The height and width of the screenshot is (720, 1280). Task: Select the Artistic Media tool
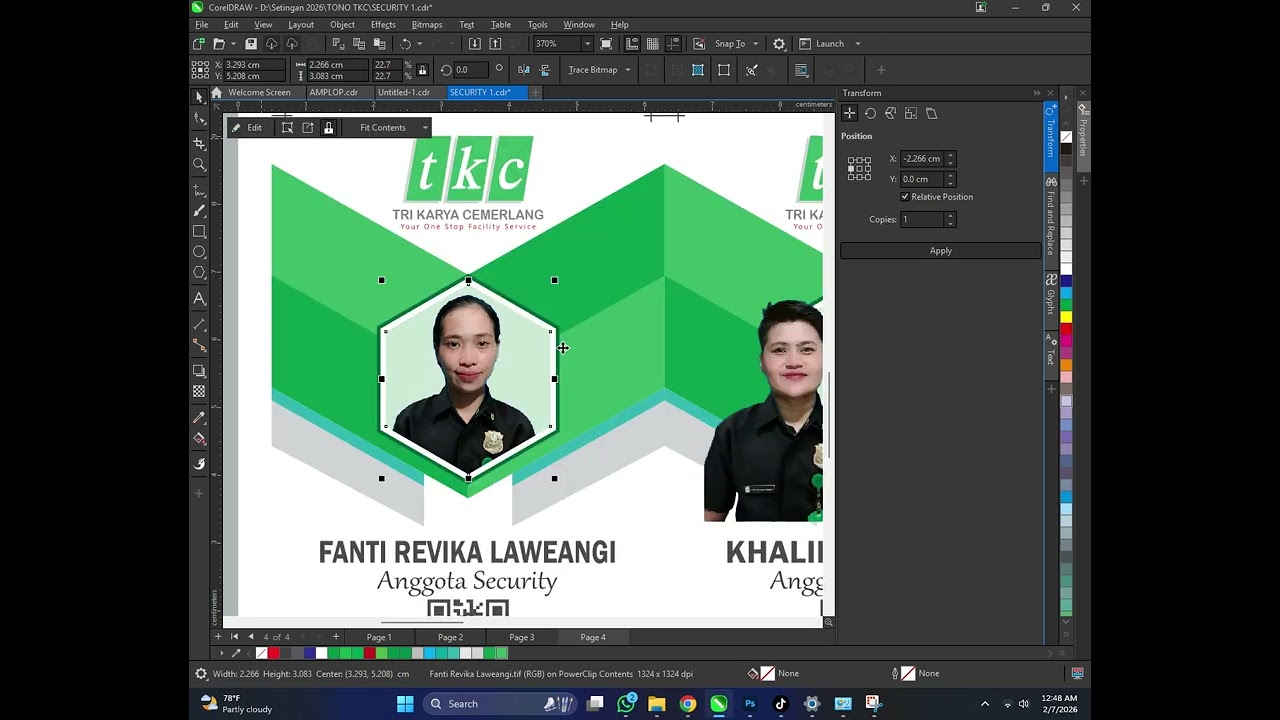tap(199, 211)
